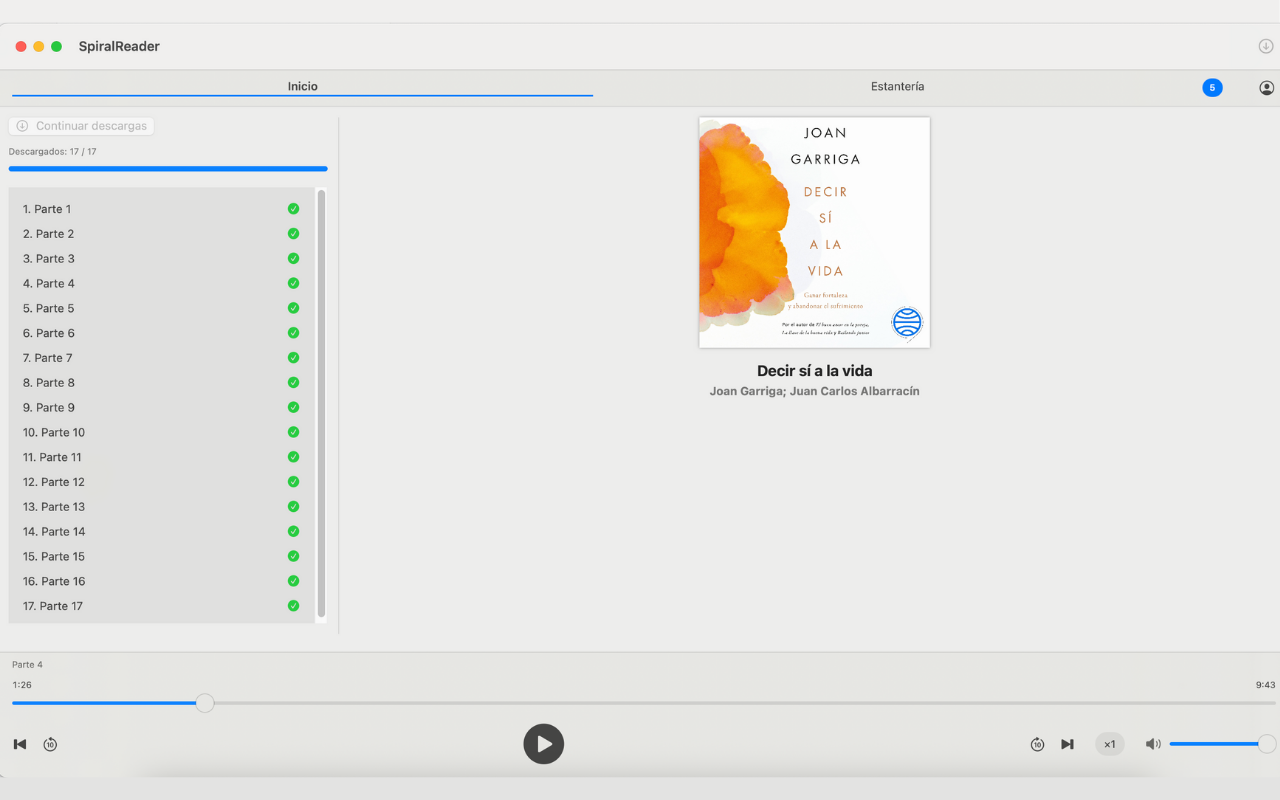Screen dimensions: 1280x800
Task: Click the elapsed time 1:26
Action: pos(22,685)
